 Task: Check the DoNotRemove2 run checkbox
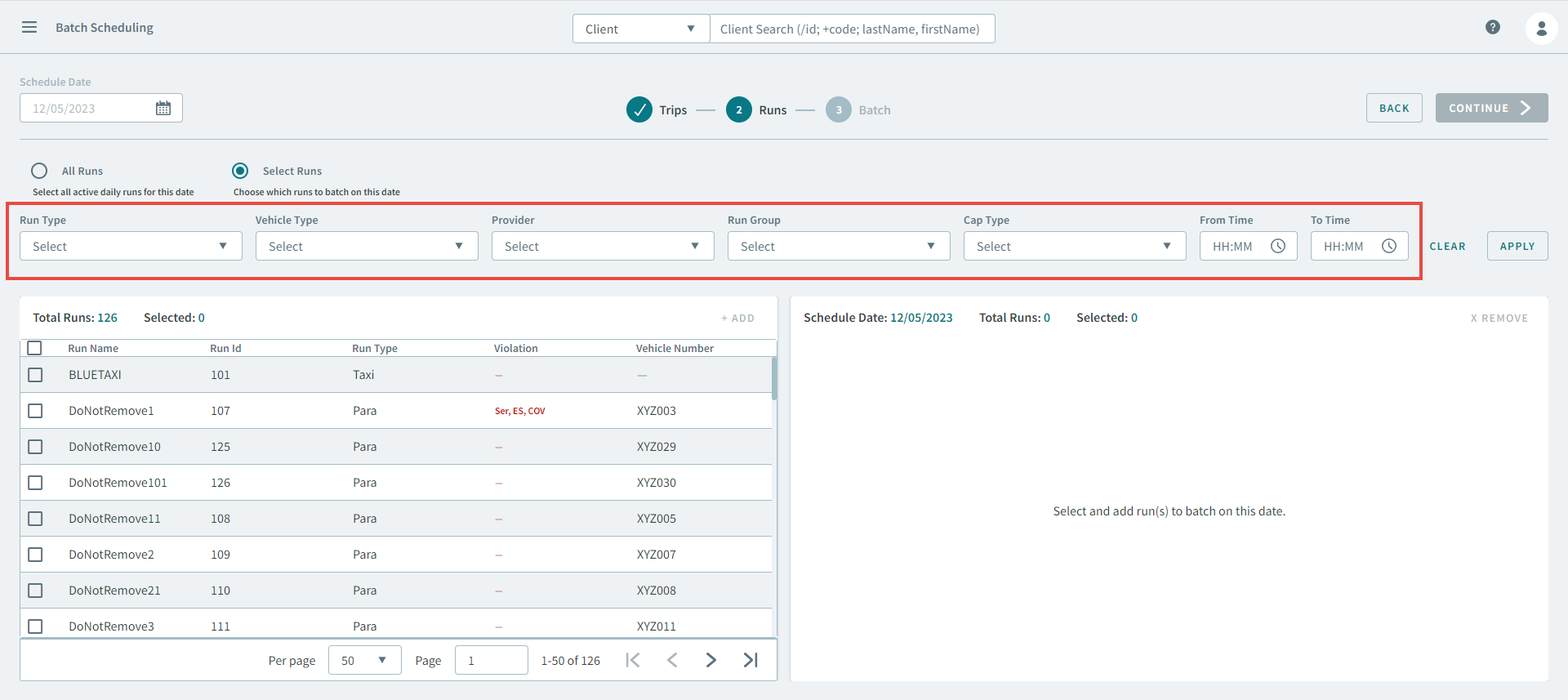(x=35, y=555)
